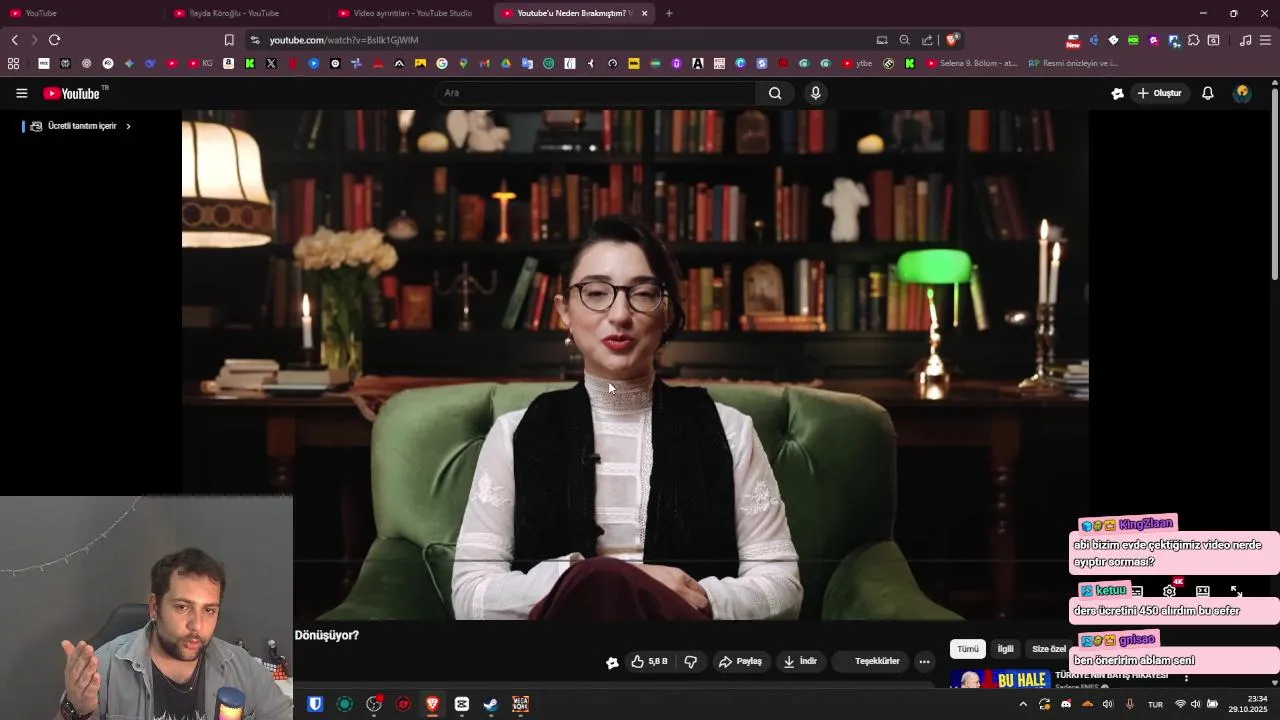Open the BU HALE recommended video thumbnail

coord(1000,680)
